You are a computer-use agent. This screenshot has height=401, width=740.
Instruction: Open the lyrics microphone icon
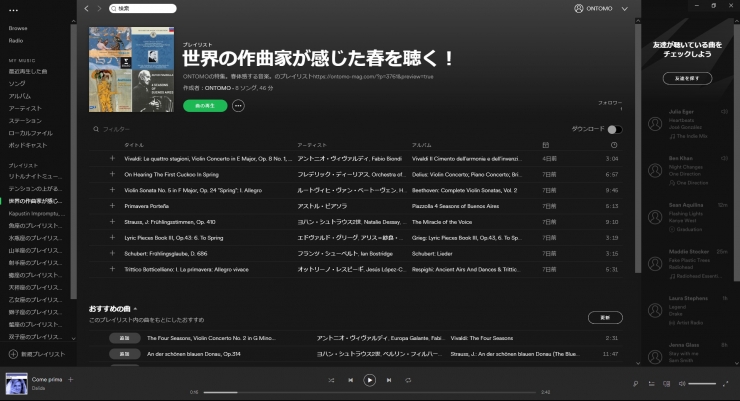click(x=636, y=384)
